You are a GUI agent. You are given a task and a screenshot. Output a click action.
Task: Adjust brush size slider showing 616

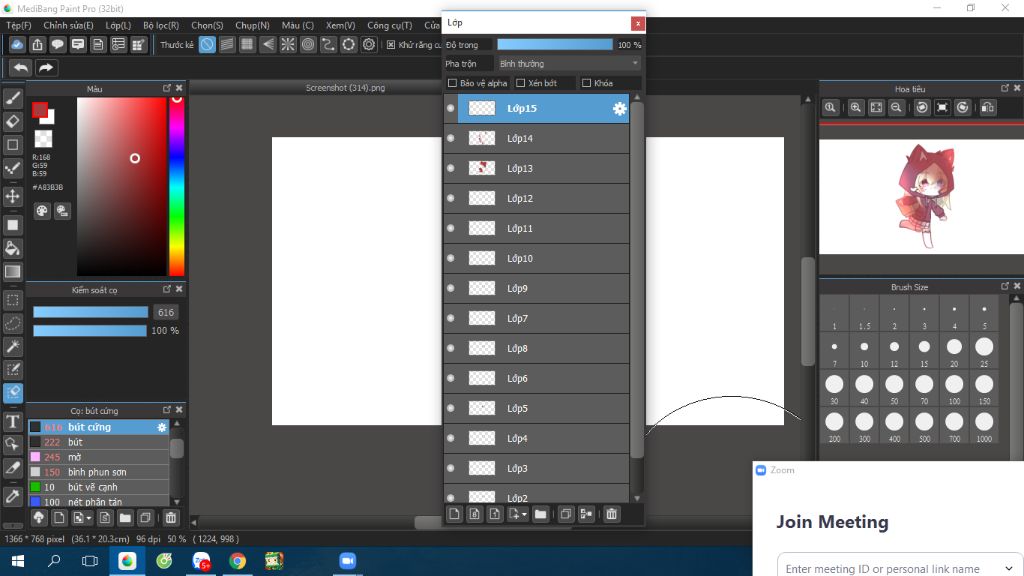pyautogui.click(x=91, y=312)
